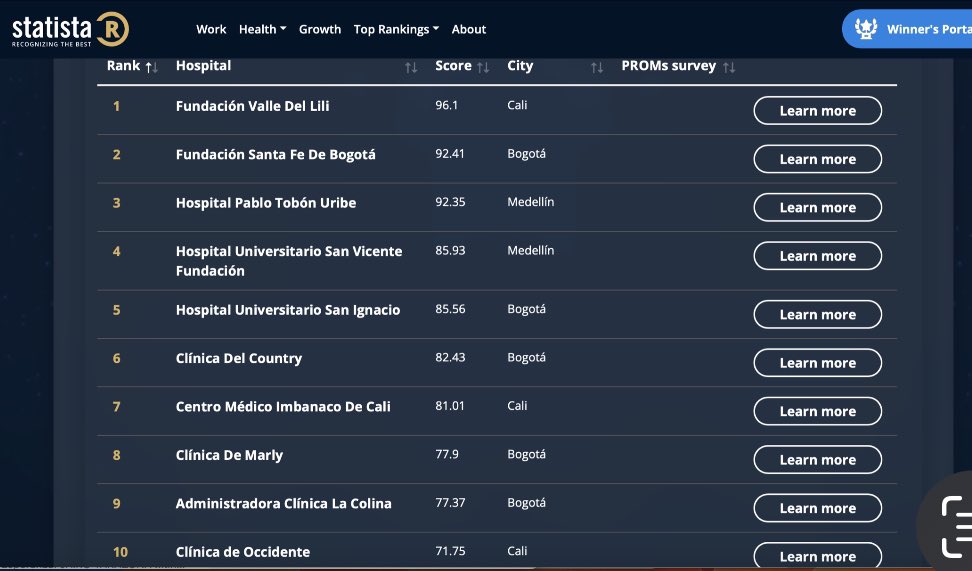Open the Work menu item

coord(211,29)
